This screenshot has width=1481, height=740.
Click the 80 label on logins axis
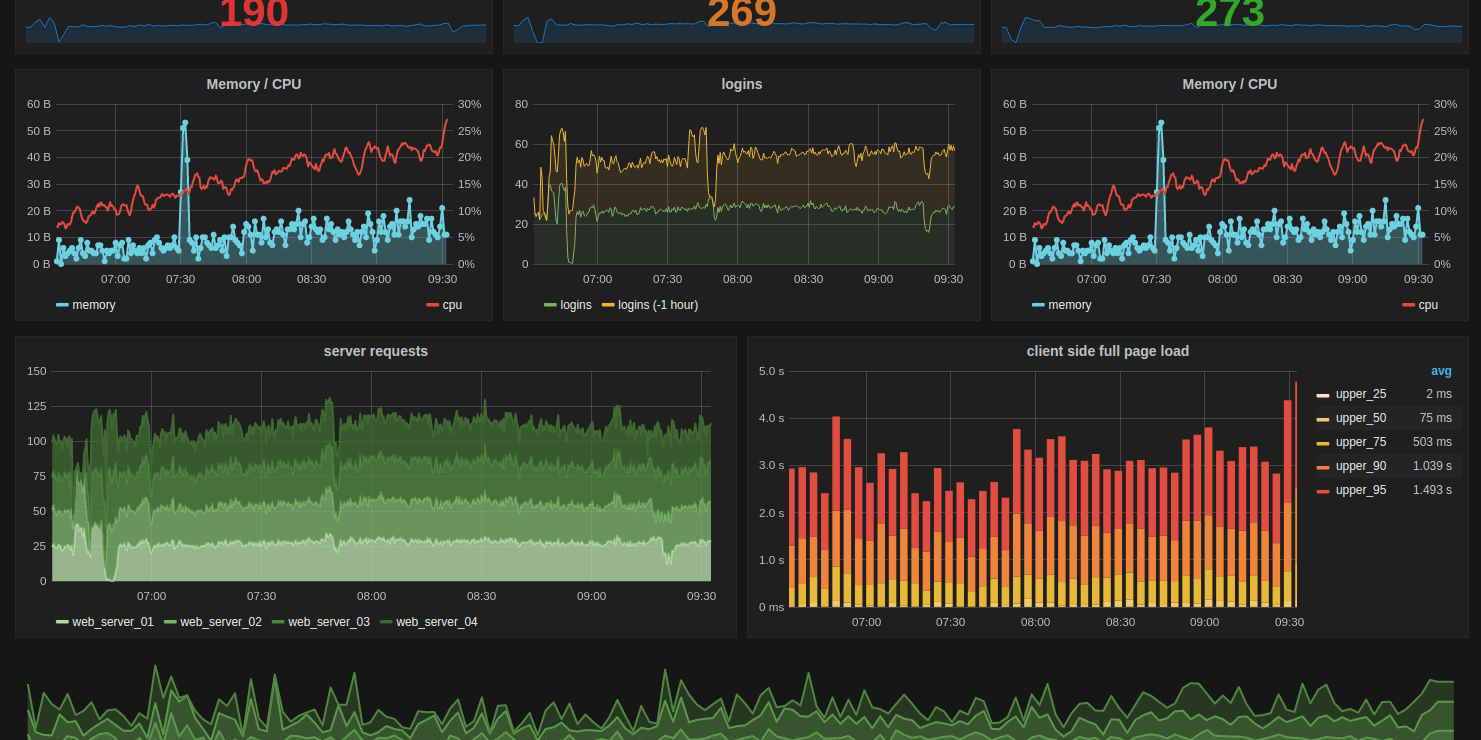click(x=521, y=104)
